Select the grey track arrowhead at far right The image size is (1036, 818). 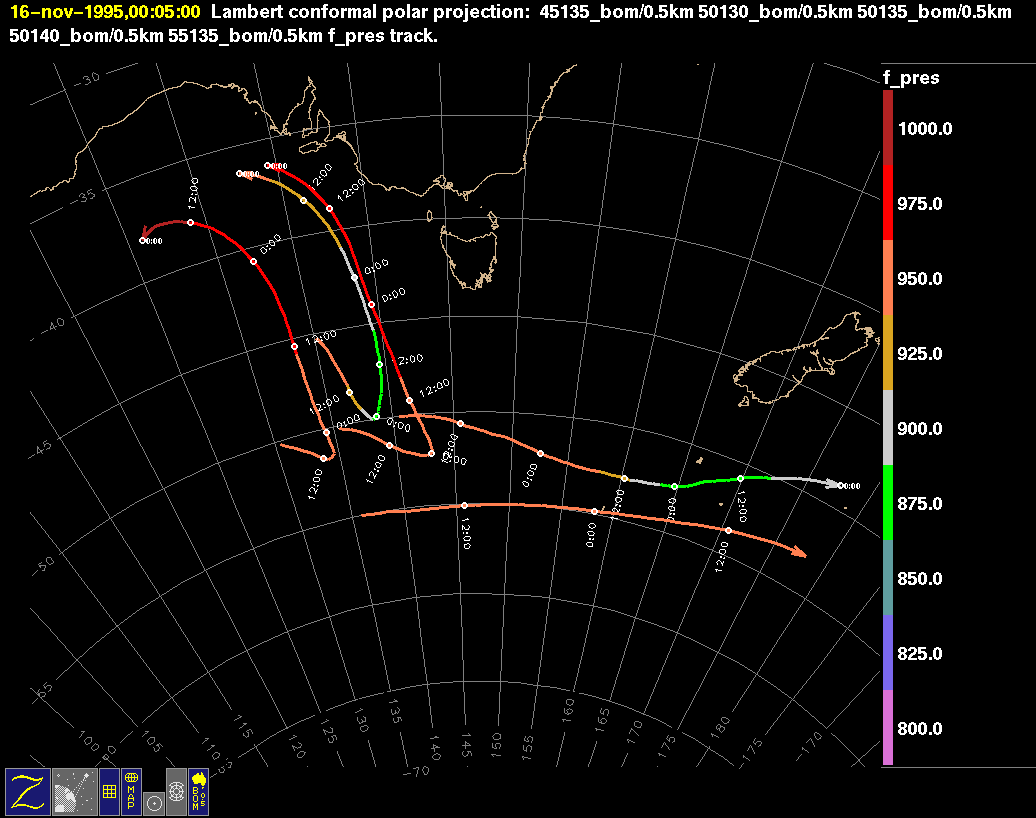(833, 484)
